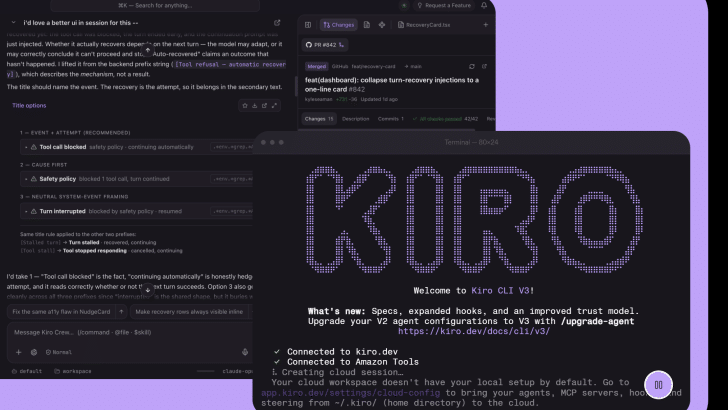Screen dimensions: 728x410
Task: Switch to the Changes panel tab
Action: 338,25
